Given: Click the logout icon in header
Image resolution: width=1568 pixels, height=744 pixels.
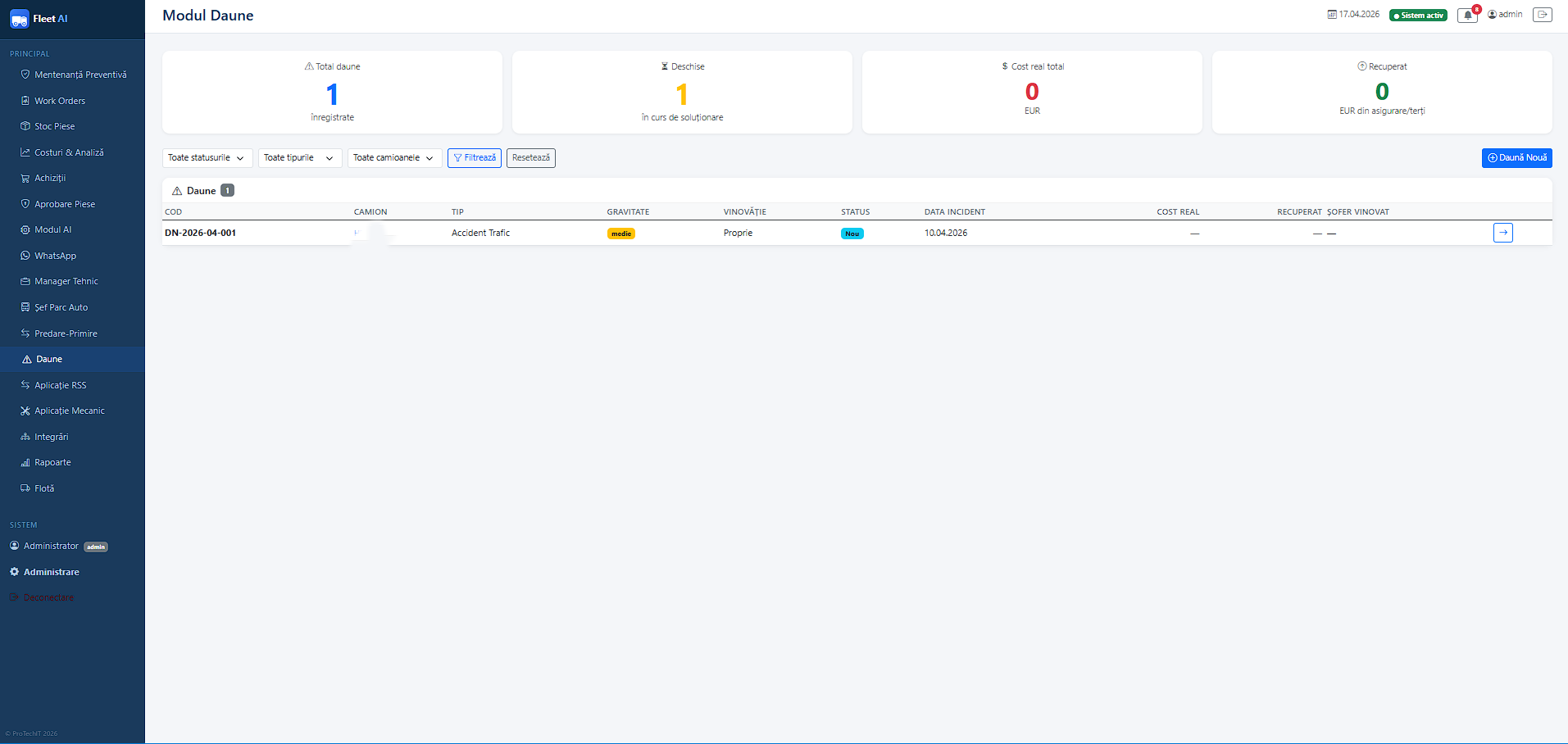Looking at the screenshot, I should tap(1542, 15).
